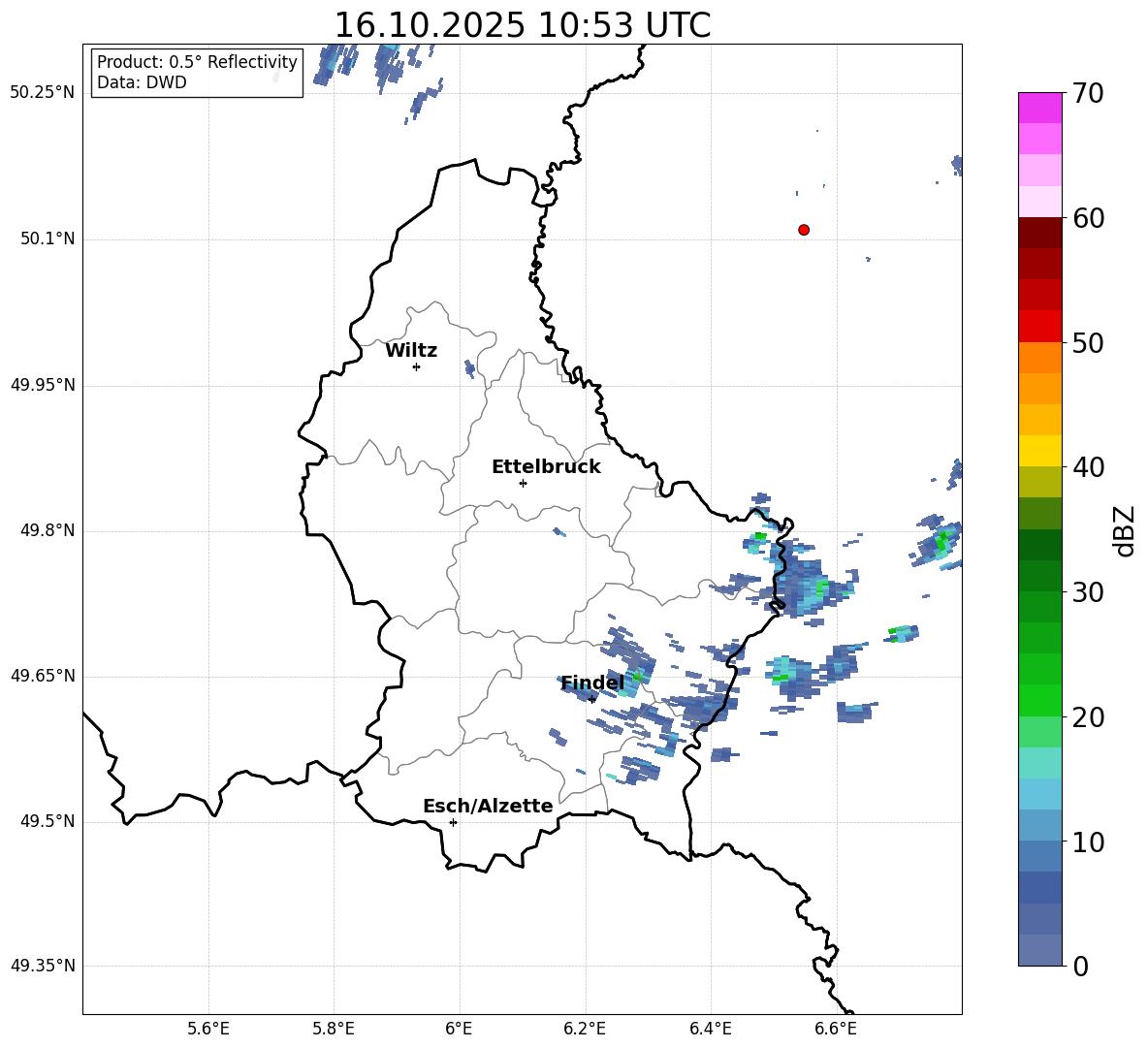Click the colorbar tick value 10
Viewport: 1148px width, 1048px height.
[1088, 842]
